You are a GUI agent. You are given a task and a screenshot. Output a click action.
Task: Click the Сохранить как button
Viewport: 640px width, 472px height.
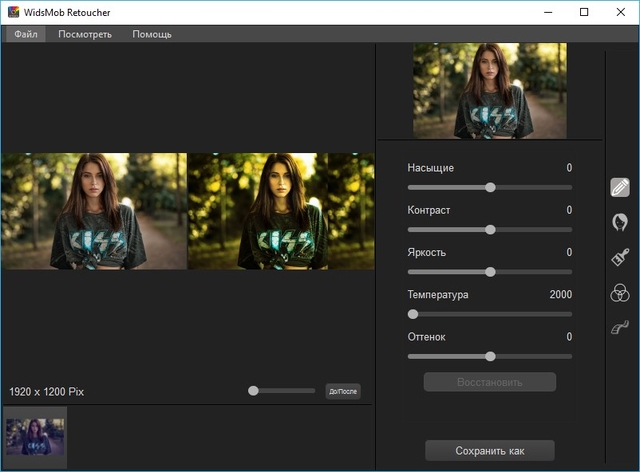tap(490, 450)
